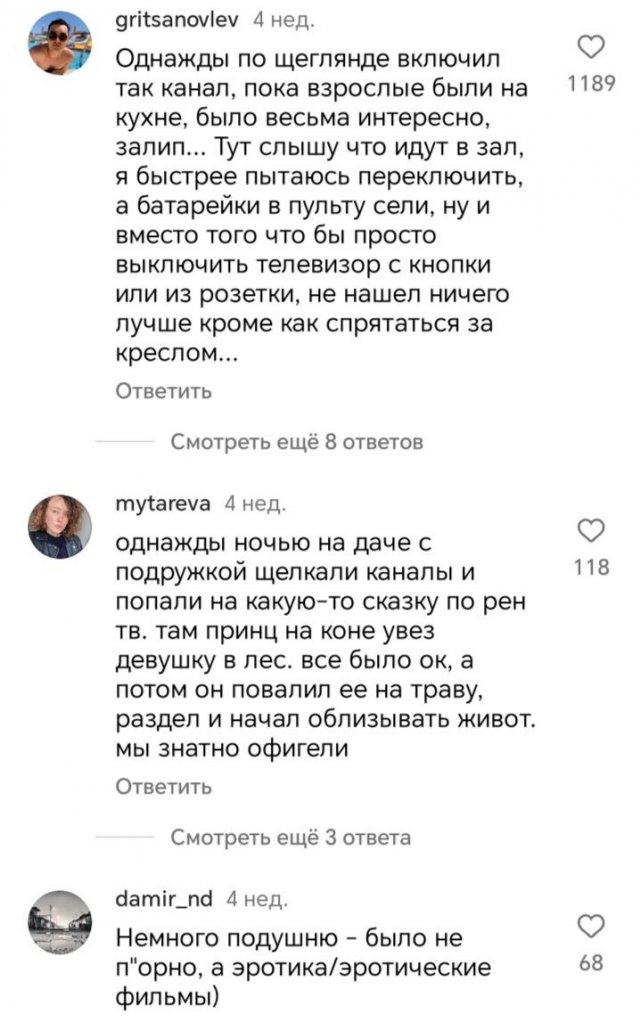Like damir_nd's comment using the heart icon
The image size is (640, 1022).
coord(592,924)
